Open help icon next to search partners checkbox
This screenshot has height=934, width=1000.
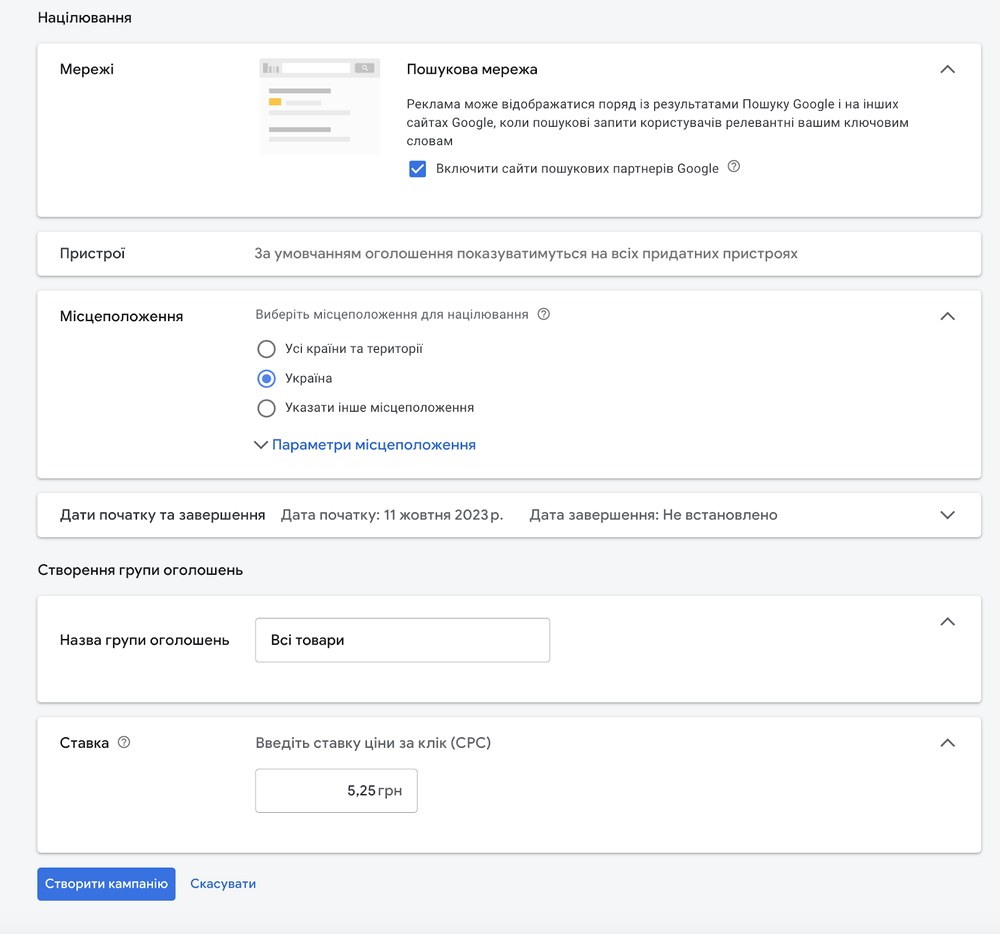click(734, 167)
